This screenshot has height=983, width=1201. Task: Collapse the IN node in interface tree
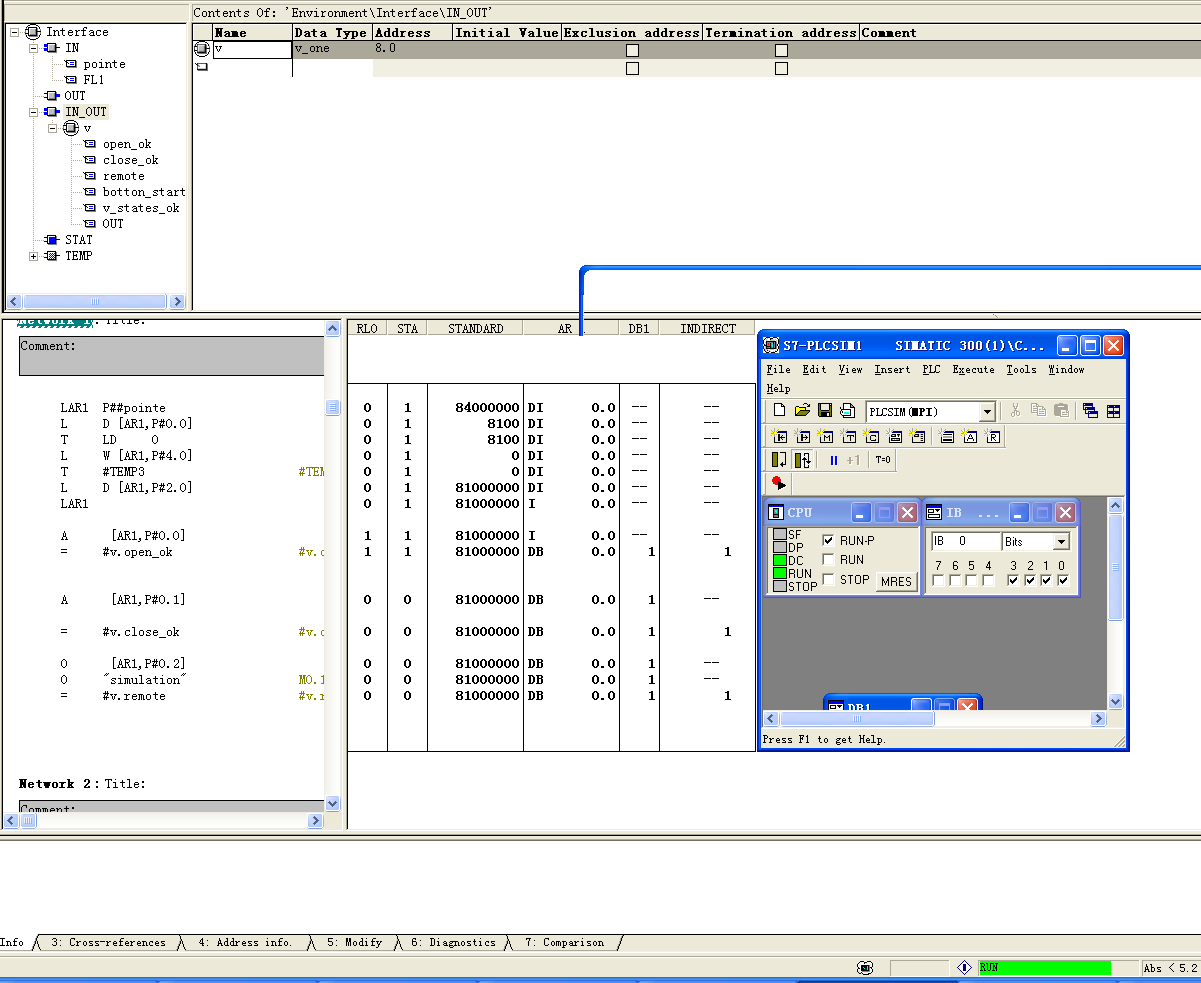[34, 48]
